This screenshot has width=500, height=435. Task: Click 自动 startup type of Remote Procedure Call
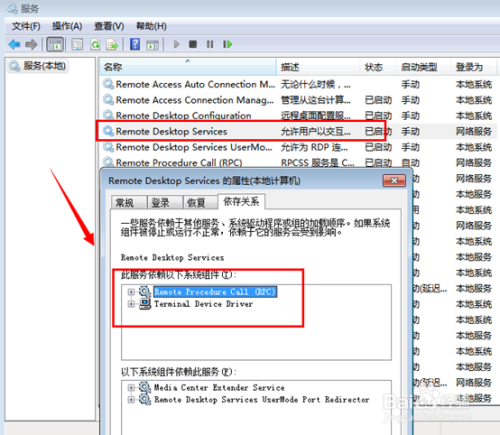pyautogui.click(x=410, y=163)
